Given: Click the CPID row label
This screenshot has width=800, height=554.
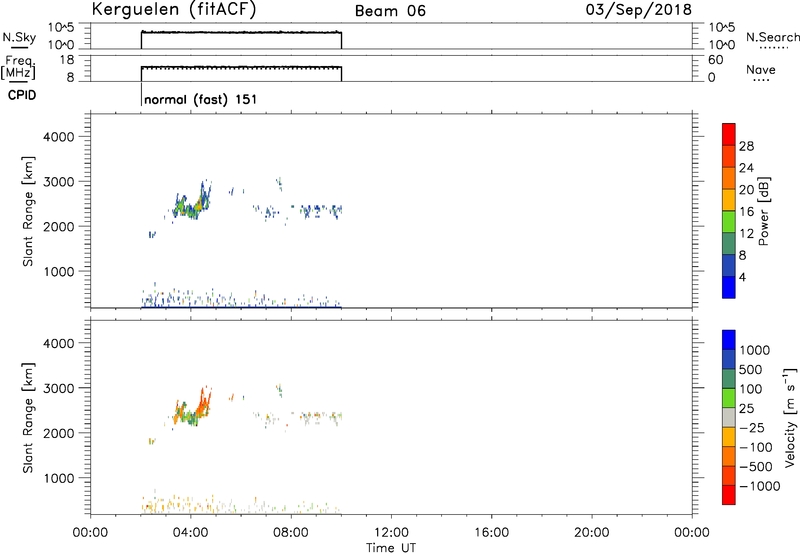Looking at the screenshot, I should coord(22,95).
